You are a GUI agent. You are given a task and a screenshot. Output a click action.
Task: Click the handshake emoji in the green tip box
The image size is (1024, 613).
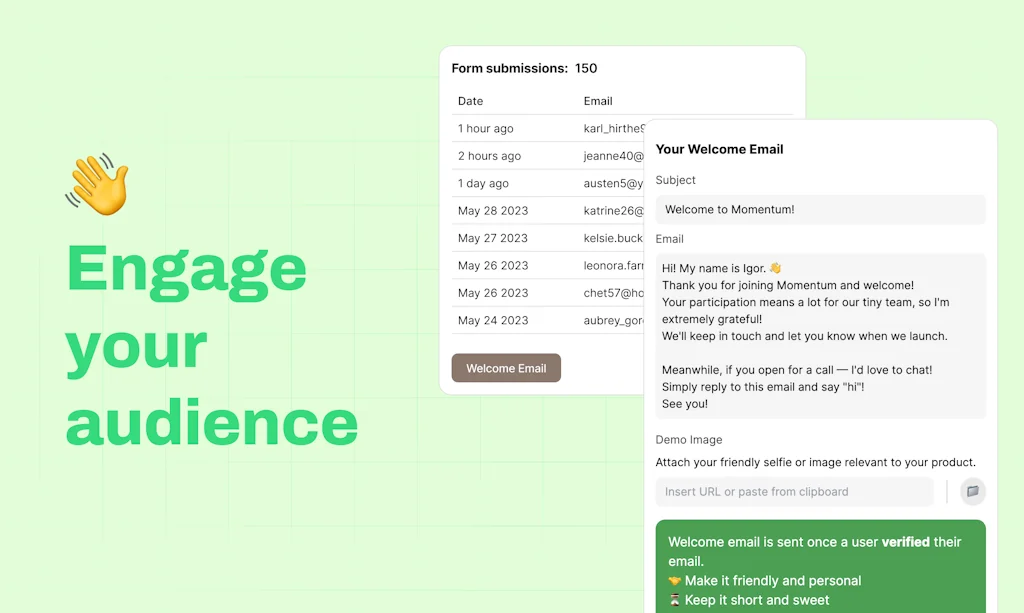click(675, 580)
